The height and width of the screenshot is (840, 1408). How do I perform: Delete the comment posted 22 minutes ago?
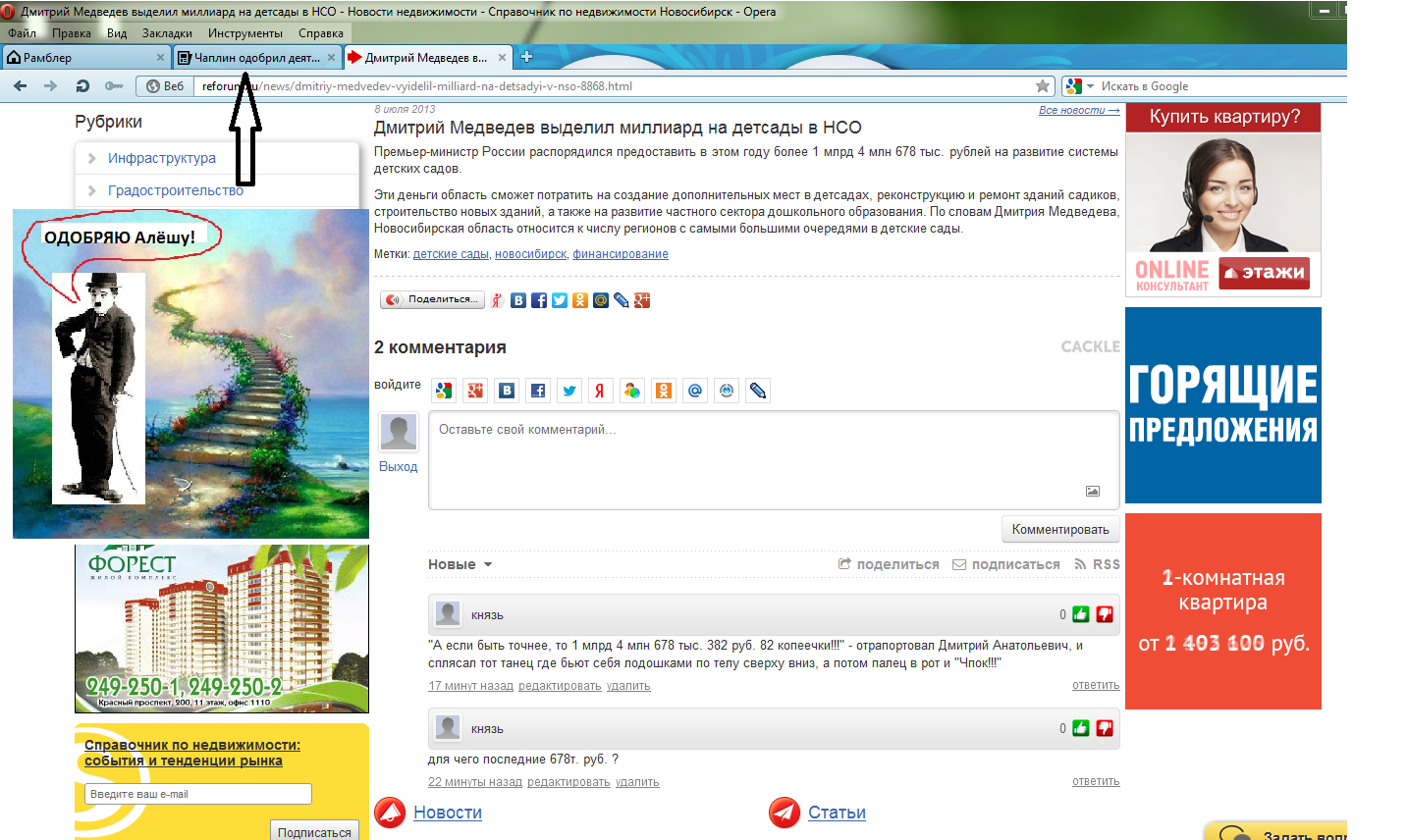tap(637, 782)
